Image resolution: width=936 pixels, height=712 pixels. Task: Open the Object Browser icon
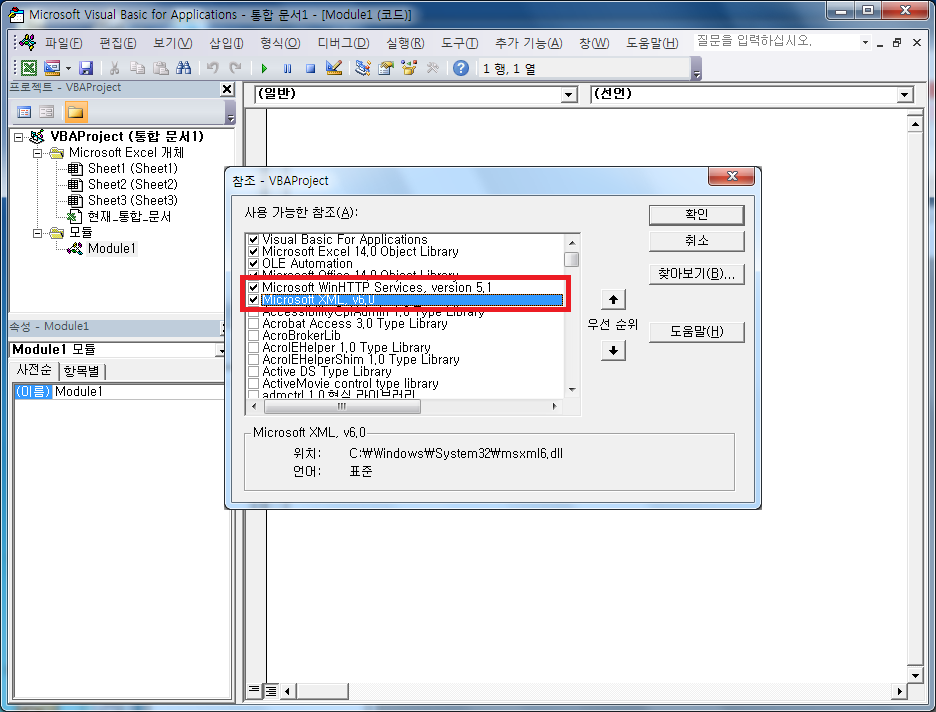point(410,67)
